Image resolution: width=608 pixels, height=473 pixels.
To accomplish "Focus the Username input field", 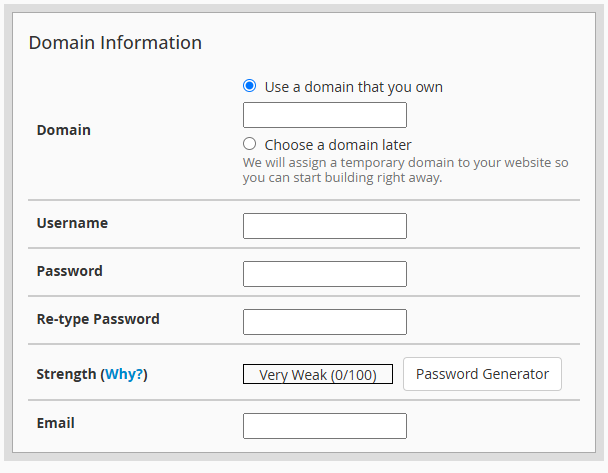I will [324, 226].
